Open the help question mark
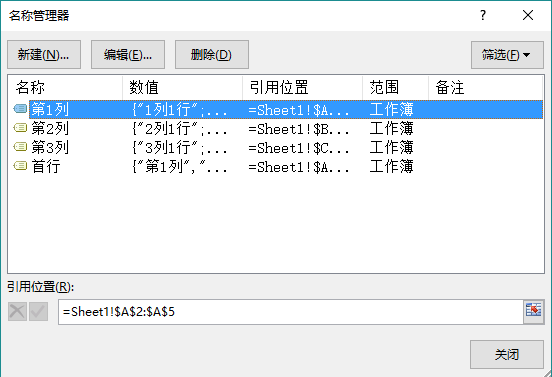This screenshot has width=552, height=377. pos(483,15)
